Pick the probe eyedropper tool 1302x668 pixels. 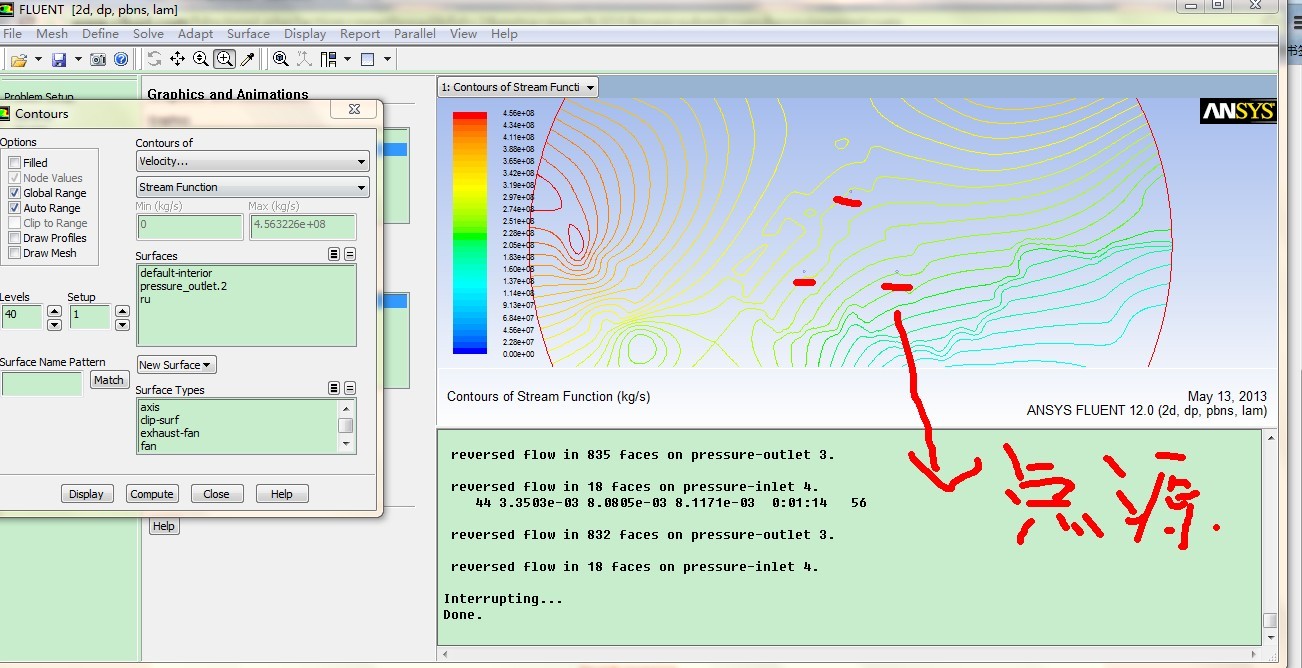[x=247, y=59]
